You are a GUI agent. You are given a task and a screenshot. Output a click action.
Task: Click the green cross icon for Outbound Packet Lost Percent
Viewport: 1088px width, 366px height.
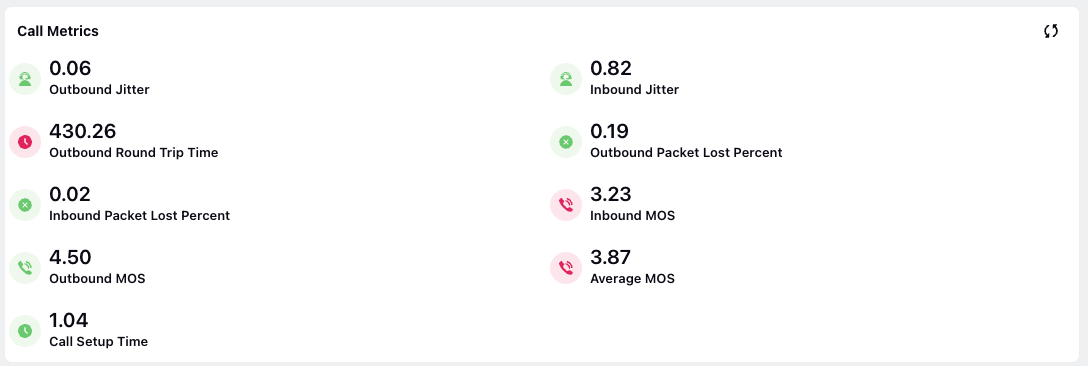click(566, 142)
